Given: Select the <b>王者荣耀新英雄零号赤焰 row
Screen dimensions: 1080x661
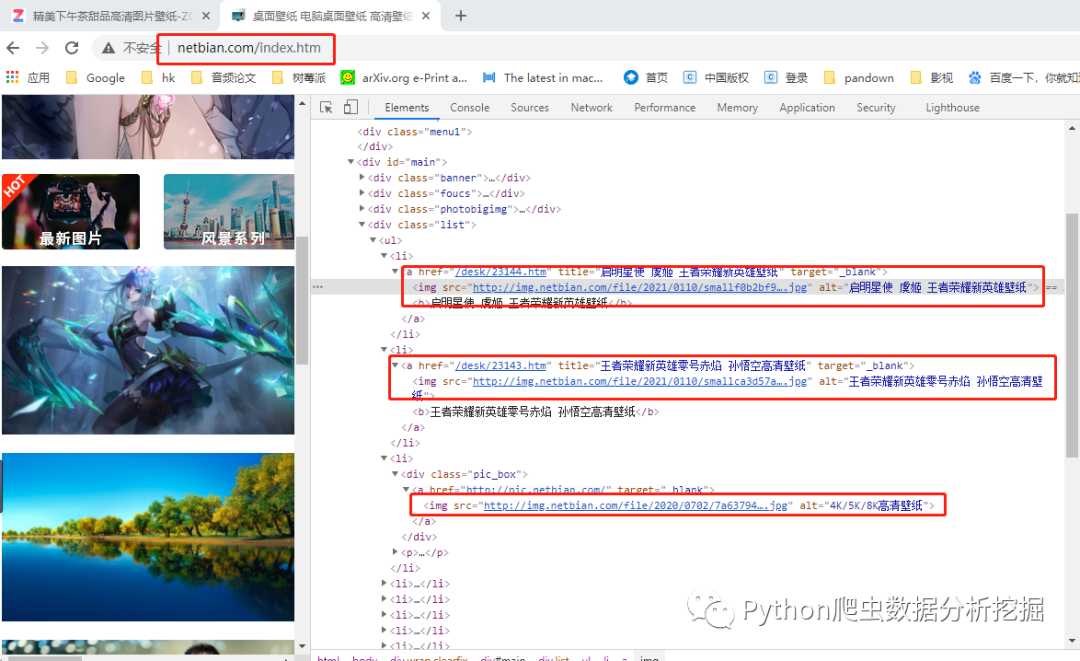Looking at the screenshot, I should click(x=536, y=412).
